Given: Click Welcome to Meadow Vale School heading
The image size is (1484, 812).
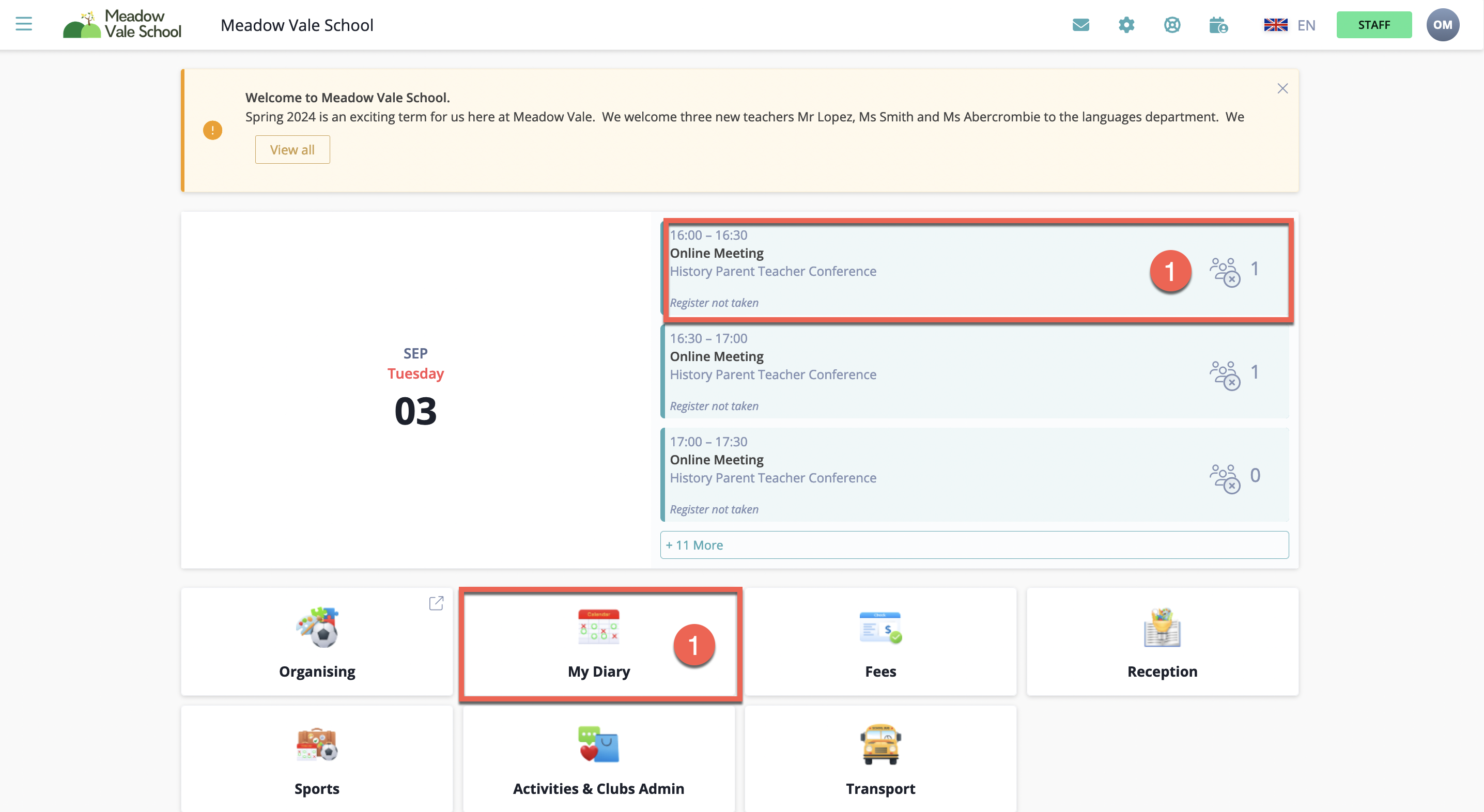Looking at the screenshot, I should pyautogui.click(x=347, y=97).
